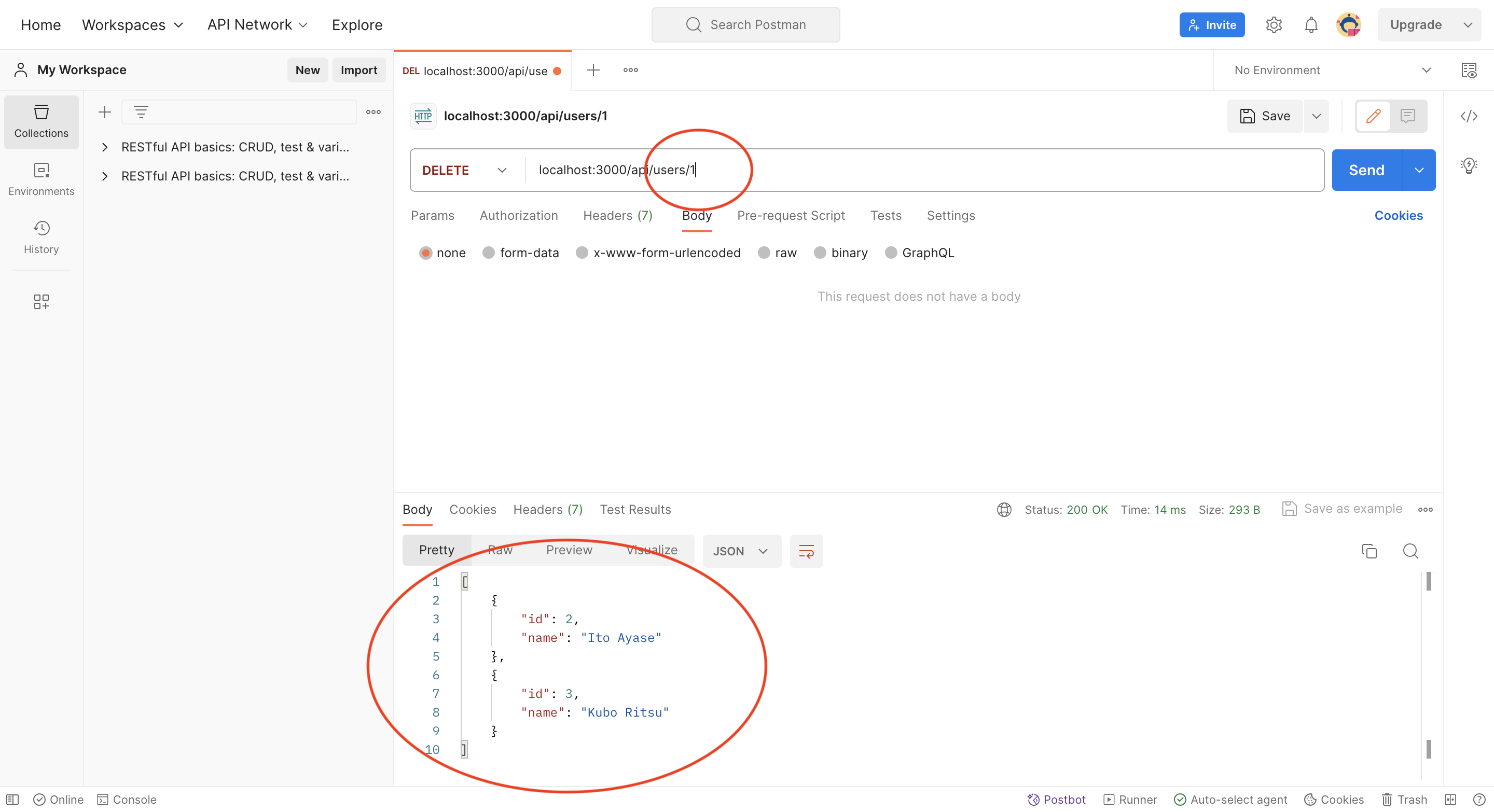Switch to the Authorization tab

click(x=519, y=215)
